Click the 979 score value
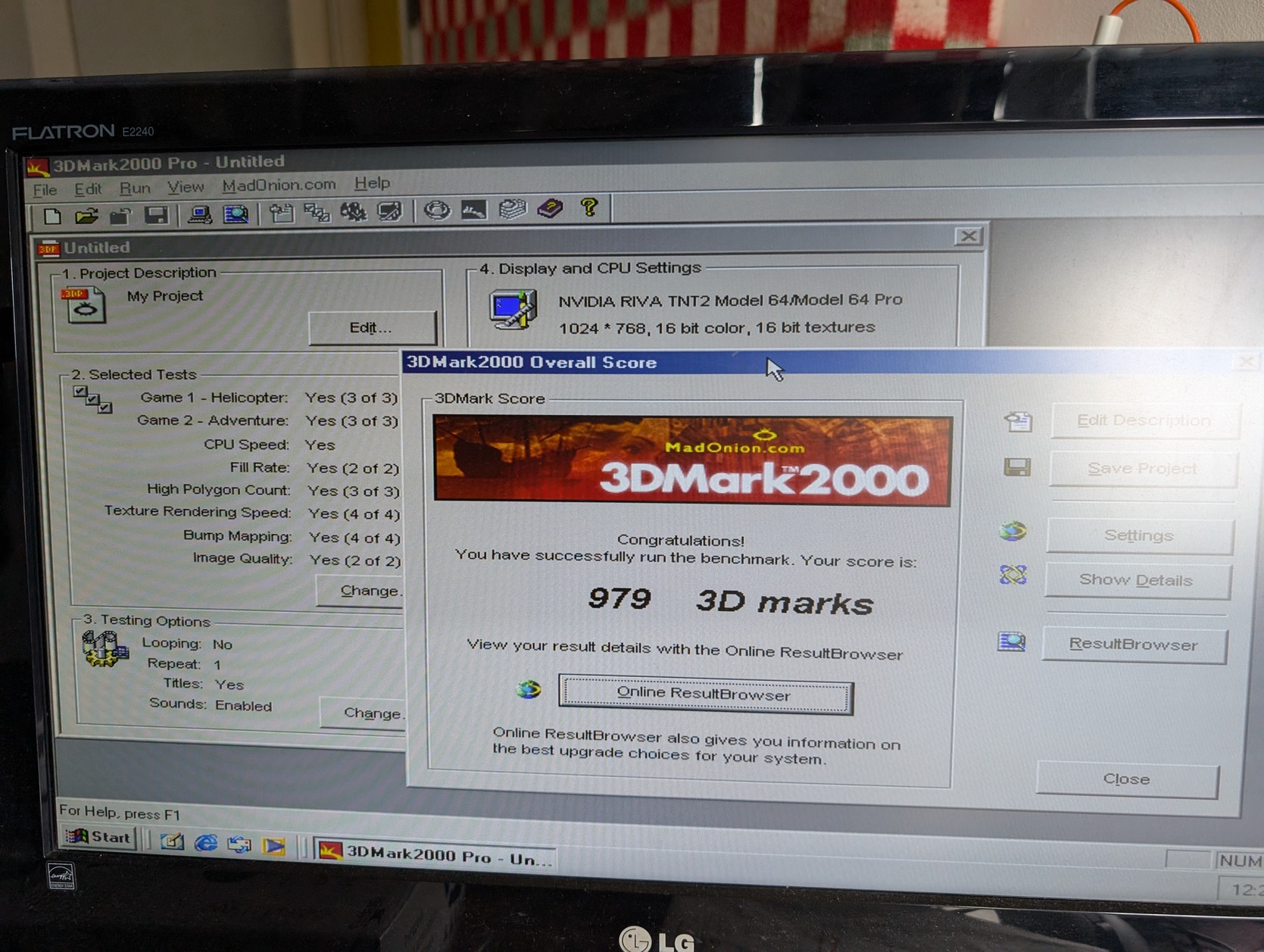The width and height of the screenshot is (1264, 952). pyautogui.click(x=620, y=599)
